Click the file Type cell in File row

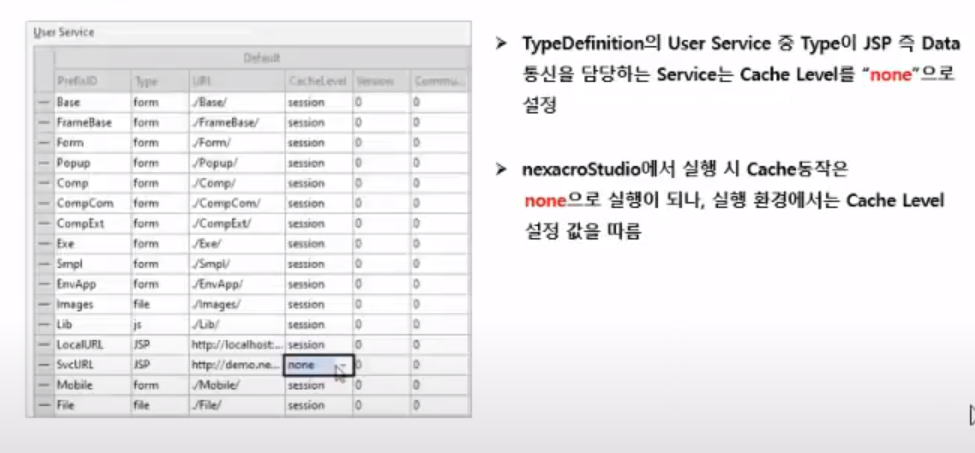tap(160, 405)
